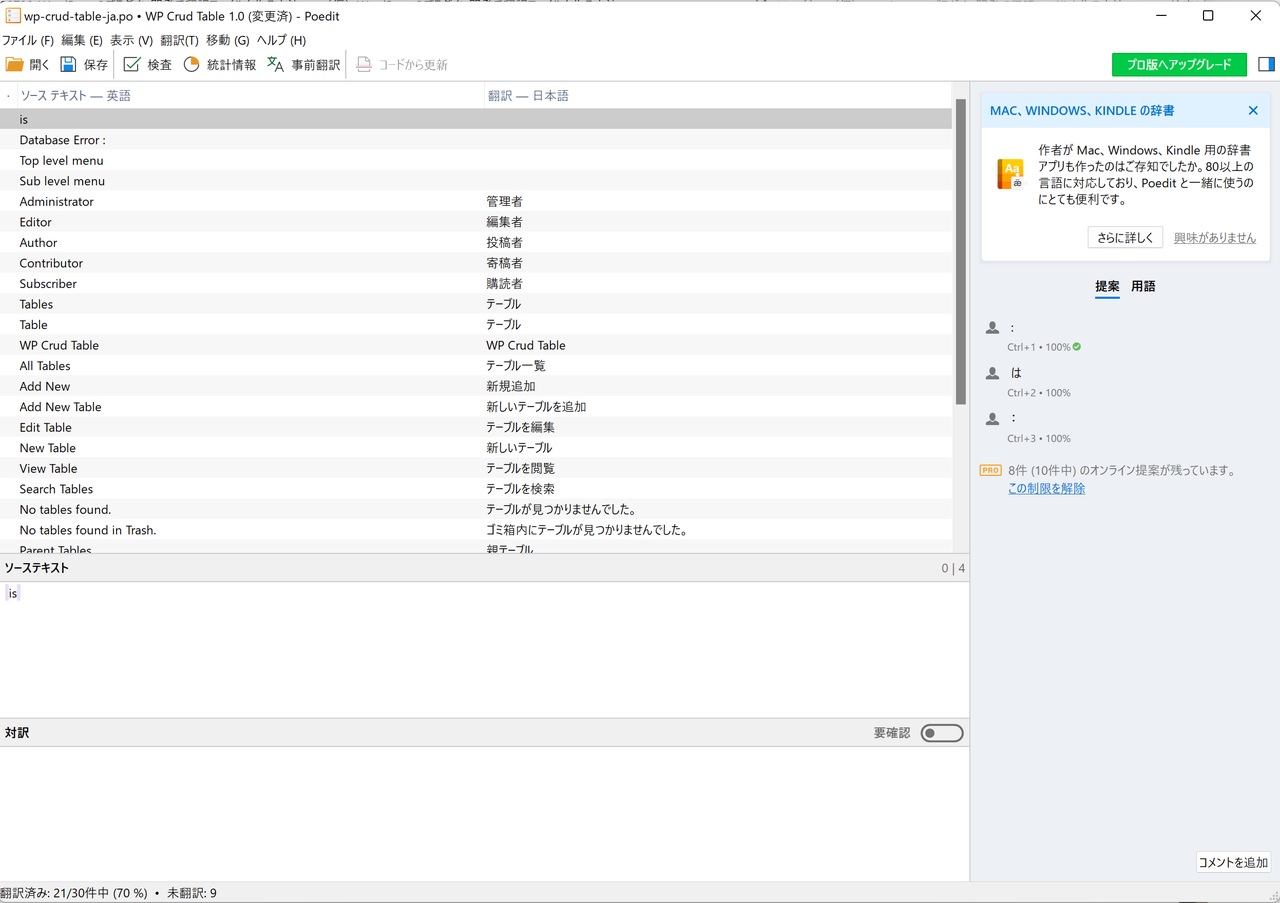Close the dictionary promotion banner

tap(1253, 111)
